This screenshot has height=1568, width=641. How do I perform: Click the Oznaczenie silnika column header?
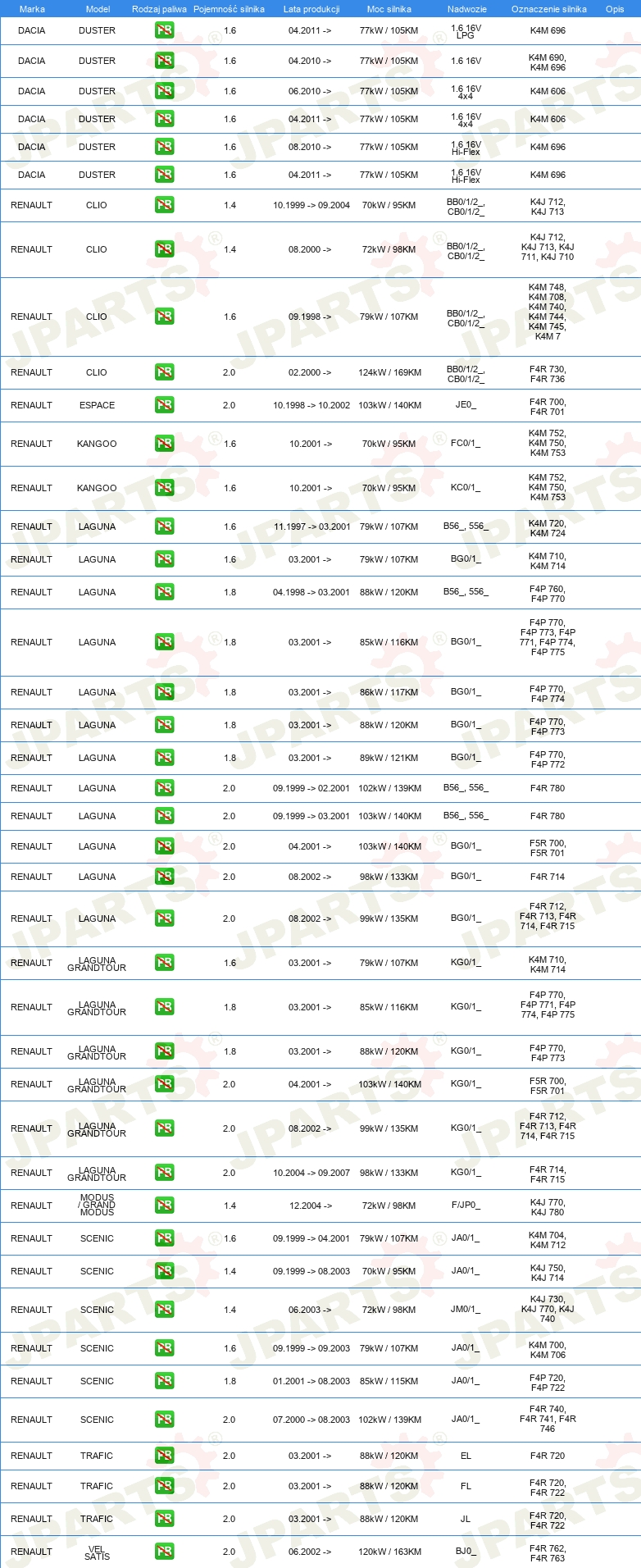[x=548, y=9]
